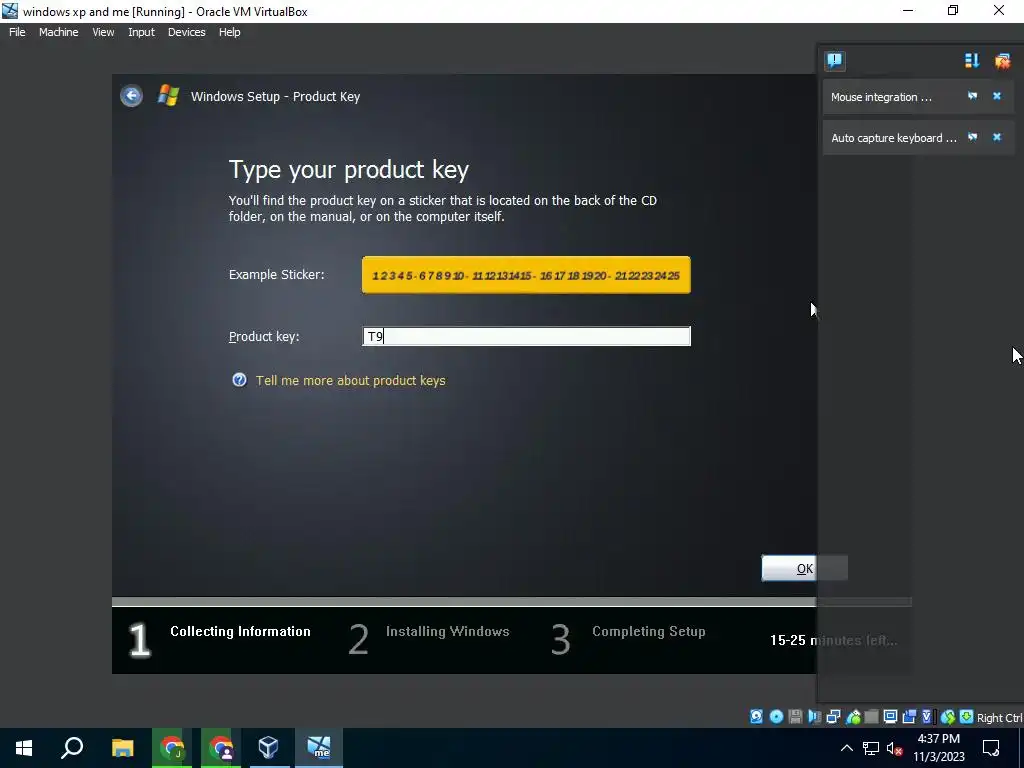The height and width of the screenshot is (768, 1024).
Task: Click the USB devices status icon
Action: [853, 716]
